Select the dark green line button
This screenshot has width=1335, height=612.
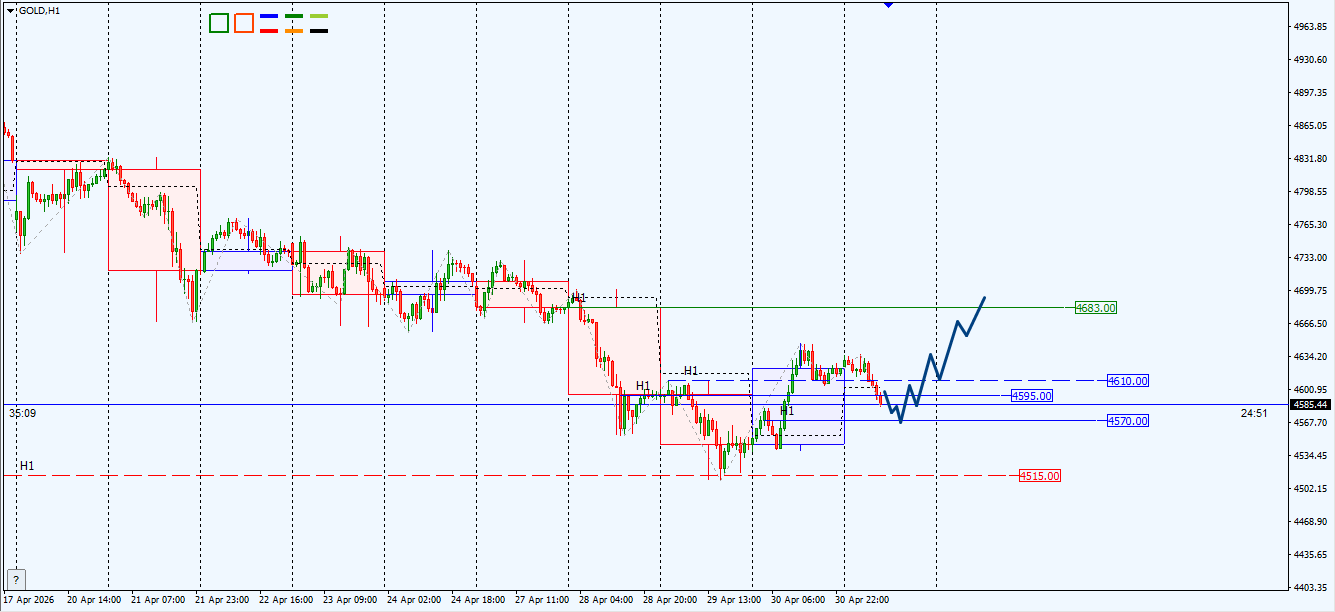(294, 17)
